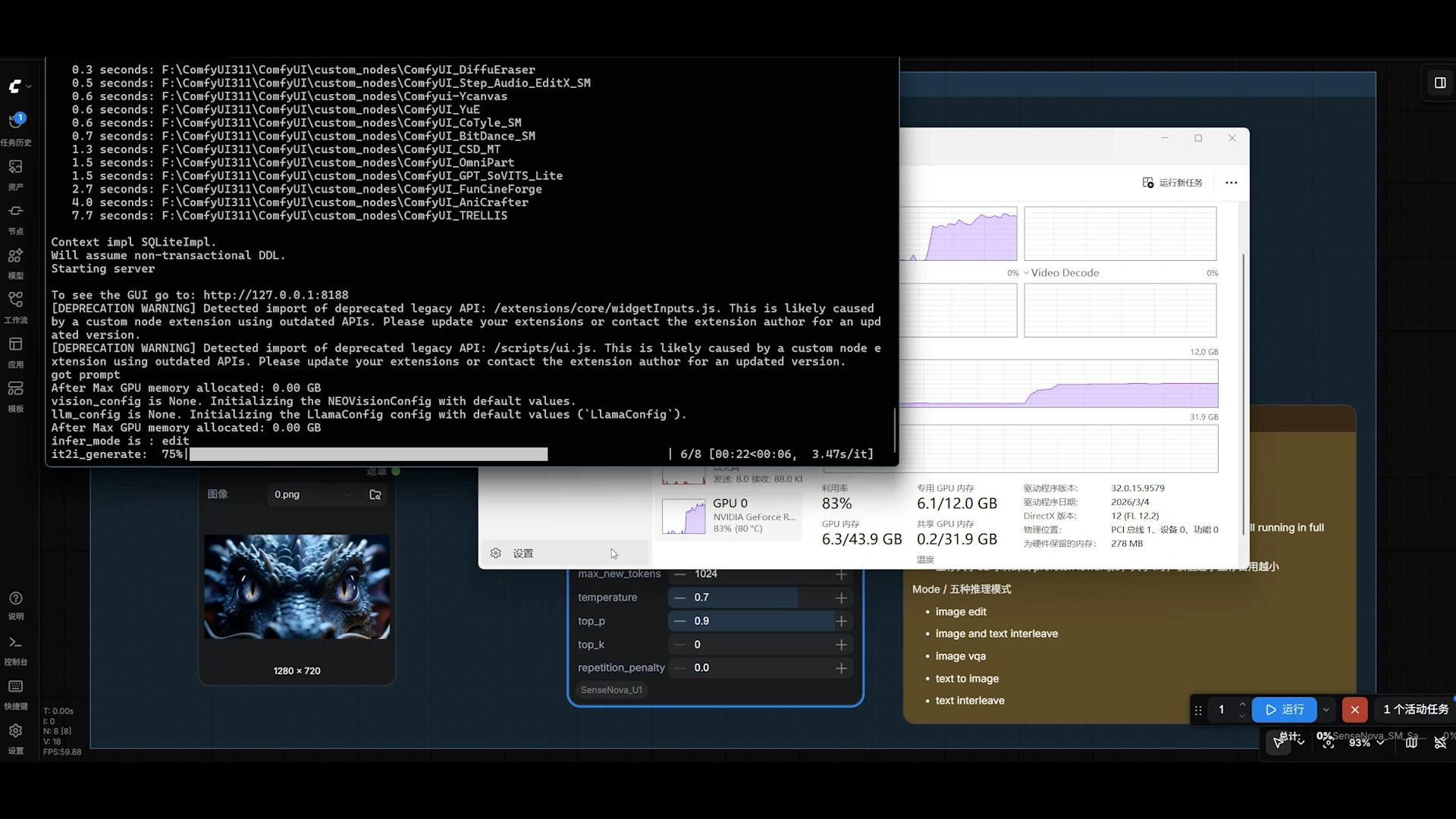Adjust the temperature slider value 0.7
This screenshot has width=1456, height=819.
(x=760, y=598)
